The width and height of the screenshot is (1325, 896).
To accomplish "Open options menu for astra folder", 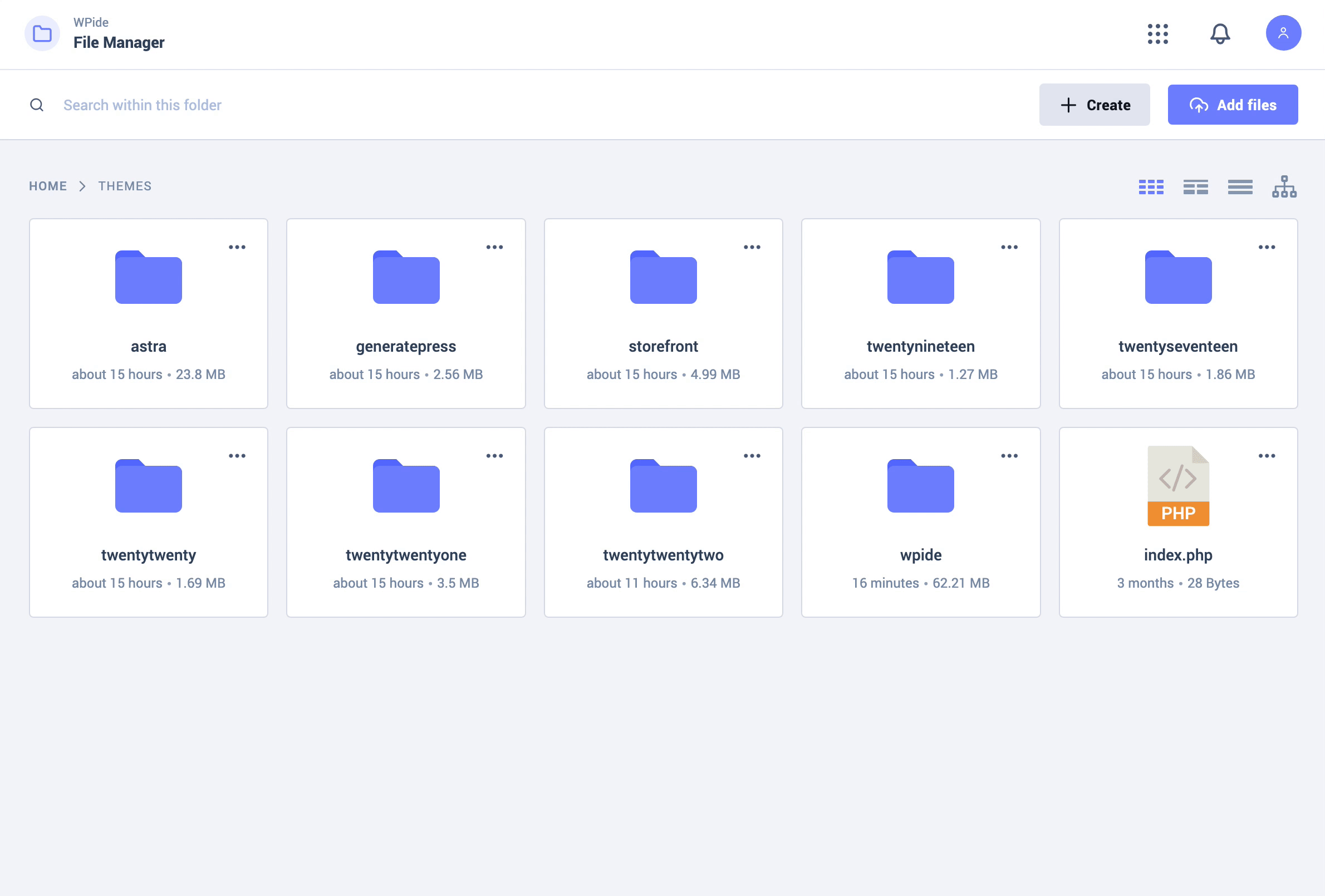I will (x=237, y=247).
